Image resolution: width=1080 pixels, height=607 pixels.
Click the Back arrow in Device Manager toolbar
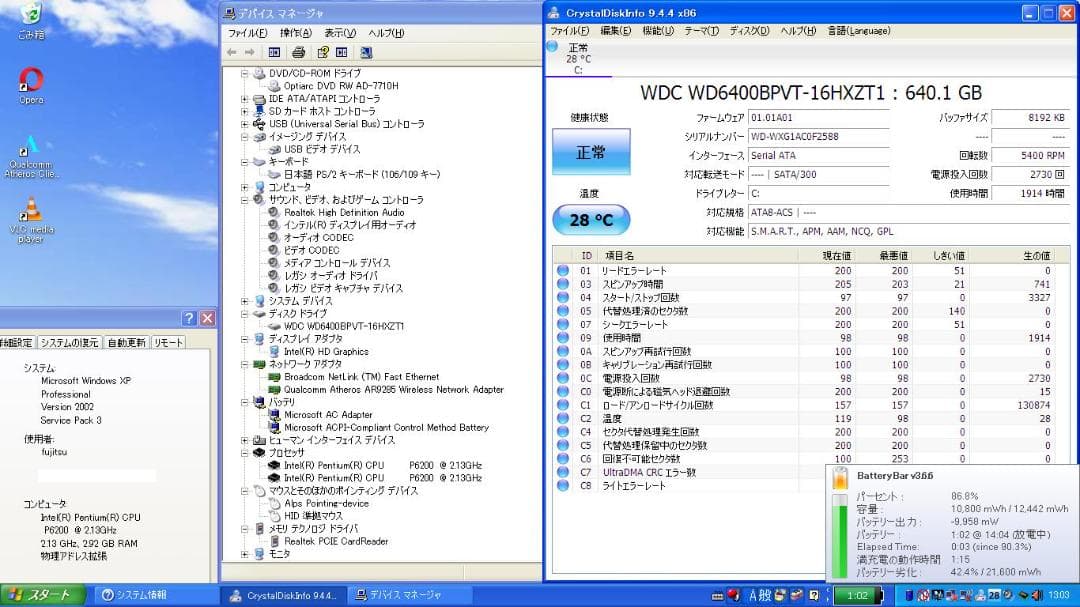(x=231, y=52)
